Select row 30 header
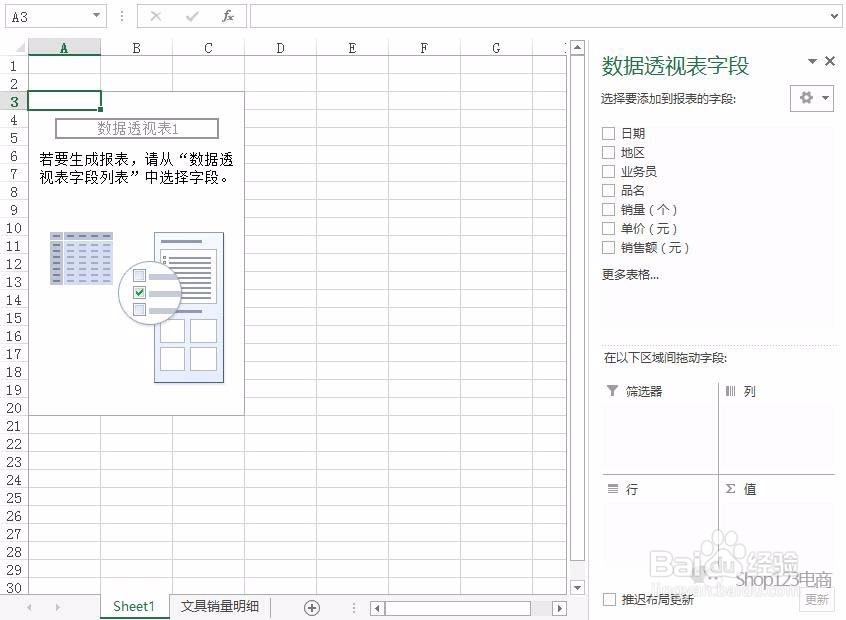846x620 pixels. tap(13, 587)
